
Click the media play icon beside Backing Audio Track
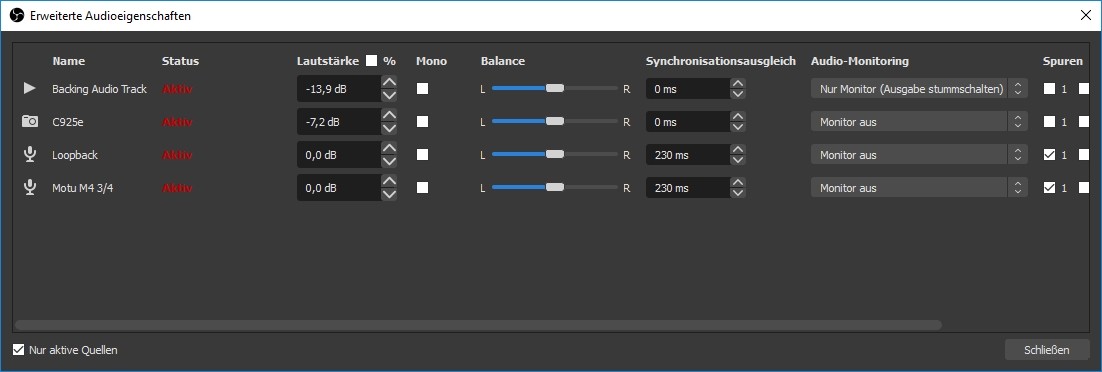[30, 89]
